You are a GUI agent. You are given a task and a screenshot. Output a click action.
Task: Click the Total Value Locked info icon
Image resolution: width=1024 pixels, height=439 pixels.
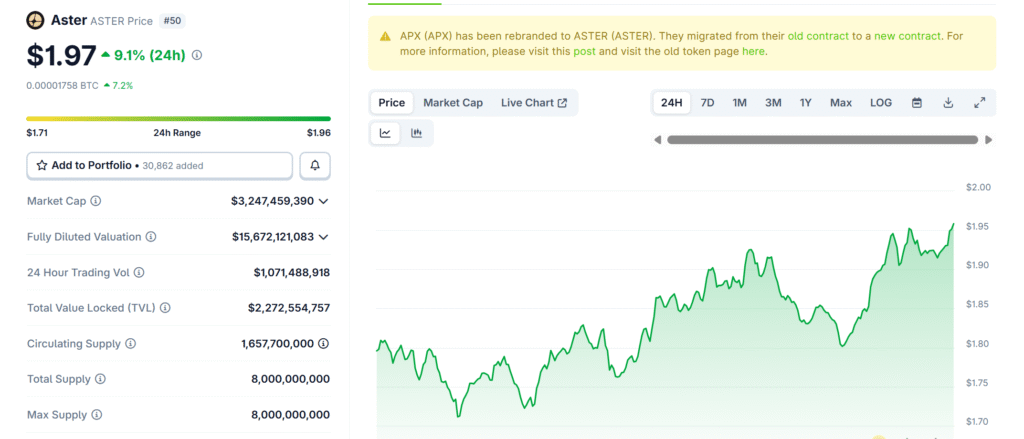tap(165, 308)
